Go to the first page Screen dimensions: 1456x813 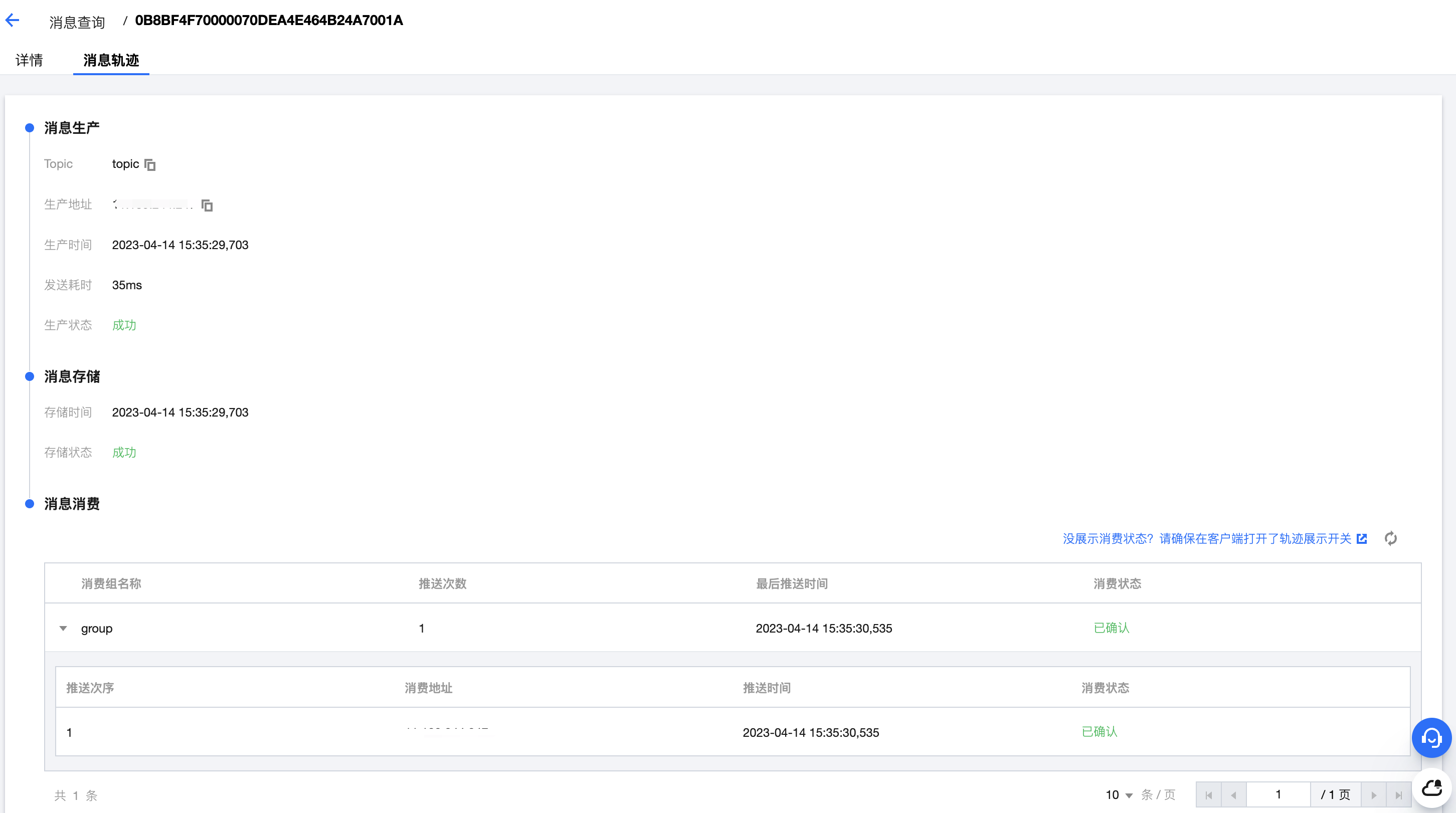pyautogui.click(x=1209, y=795)
